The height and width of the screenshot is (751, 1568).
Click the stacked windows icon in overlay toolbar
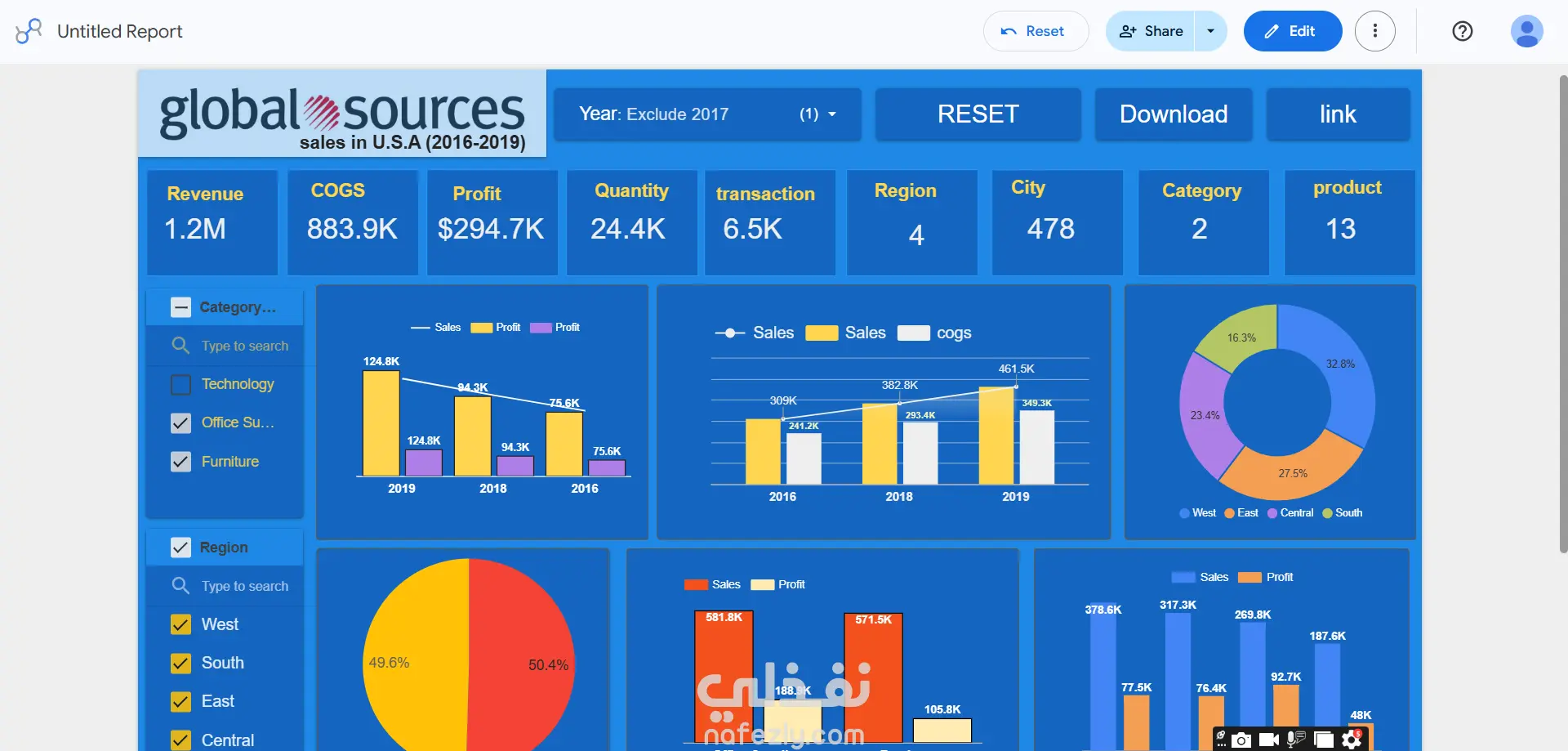point(1324,740)
